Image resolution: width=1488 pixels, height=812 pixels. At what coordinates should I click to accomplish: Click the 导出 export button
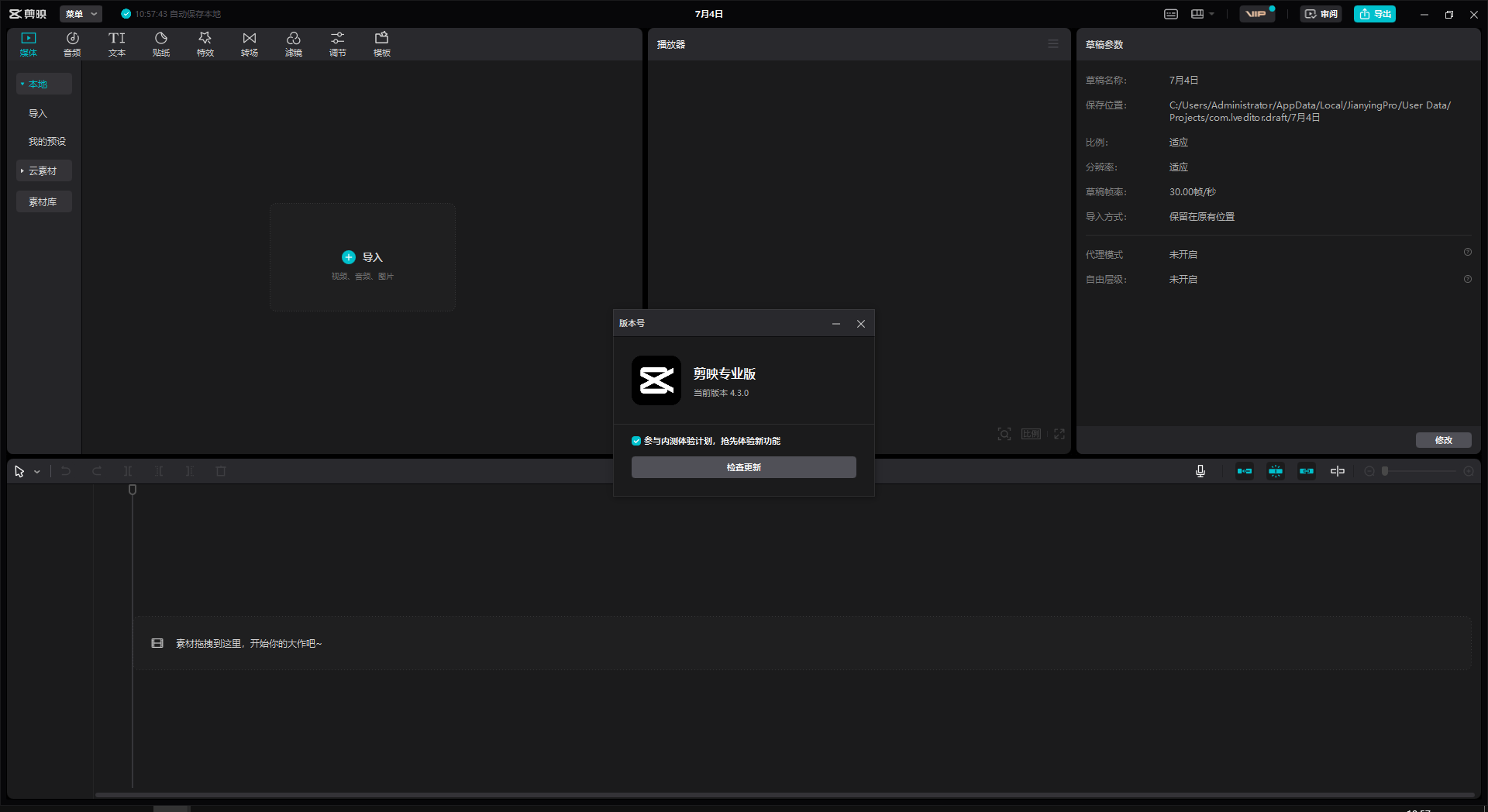tap(1375, 14)
